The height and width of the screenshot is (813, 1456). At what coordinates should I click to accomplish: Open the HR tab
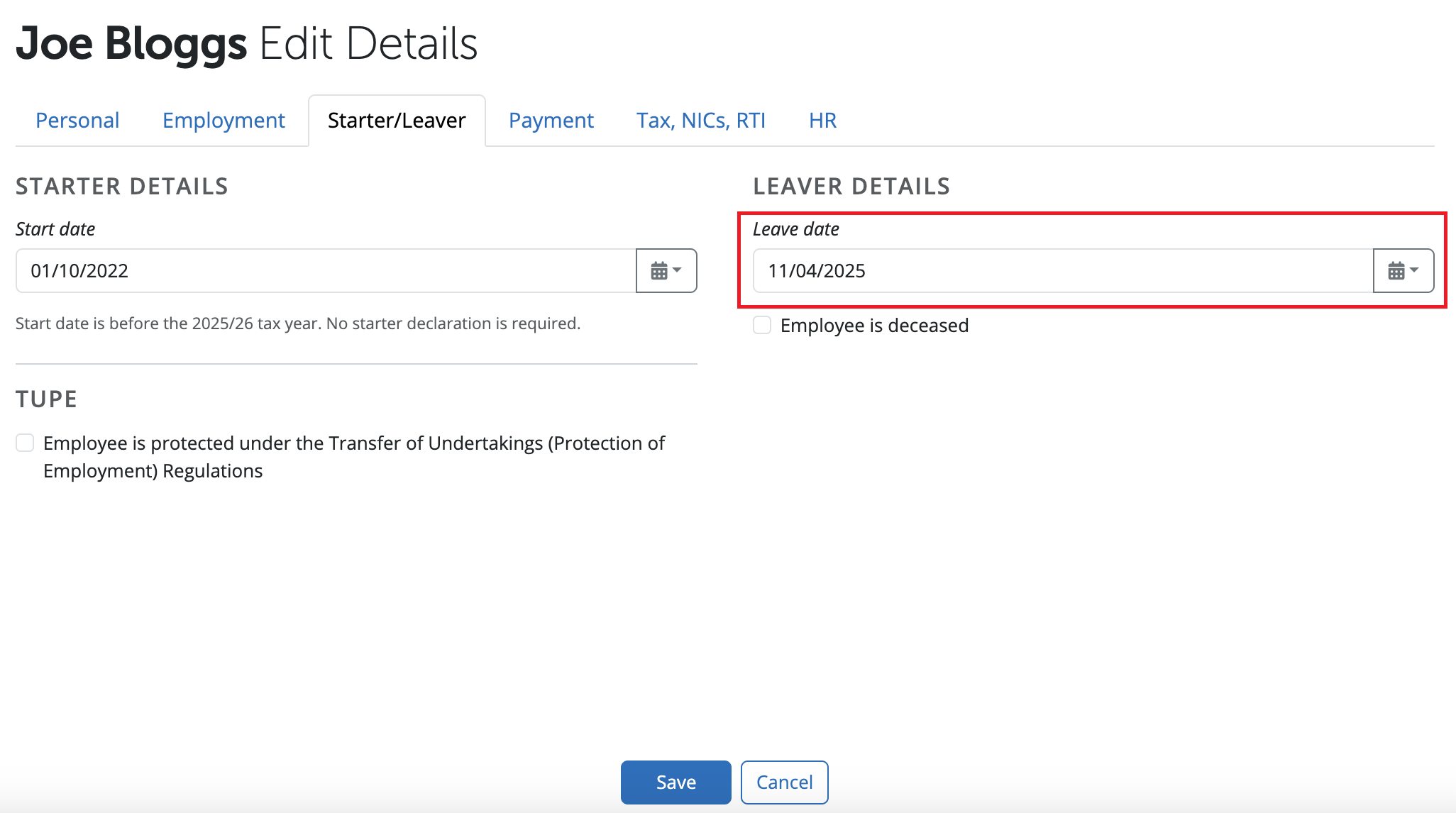[x=822, y=120]
